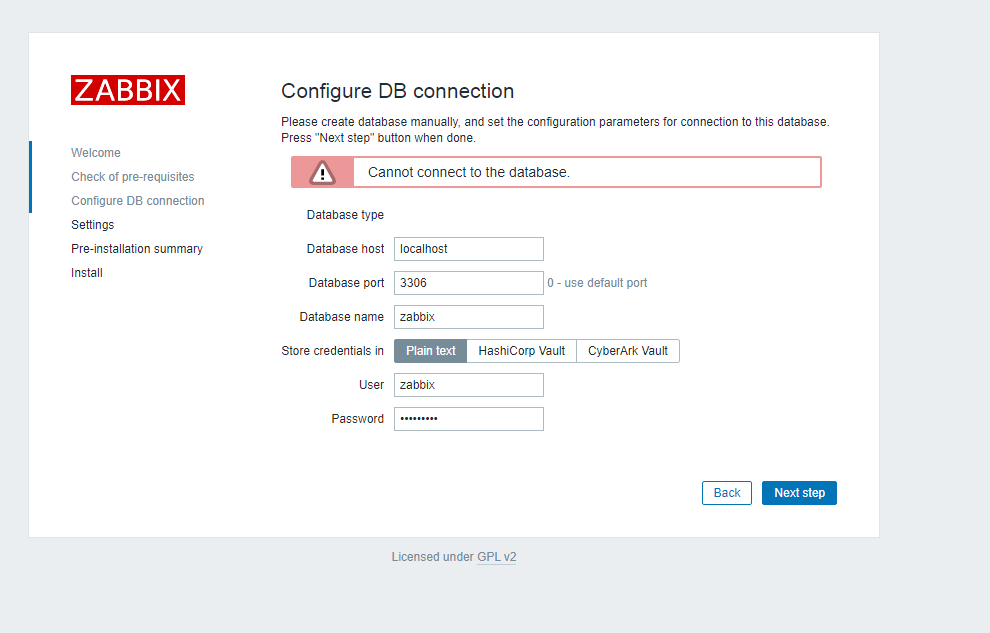Viewport: 990px width, 633px height.
Task: Open the GPL v2 license link
Action: [497, 557]
